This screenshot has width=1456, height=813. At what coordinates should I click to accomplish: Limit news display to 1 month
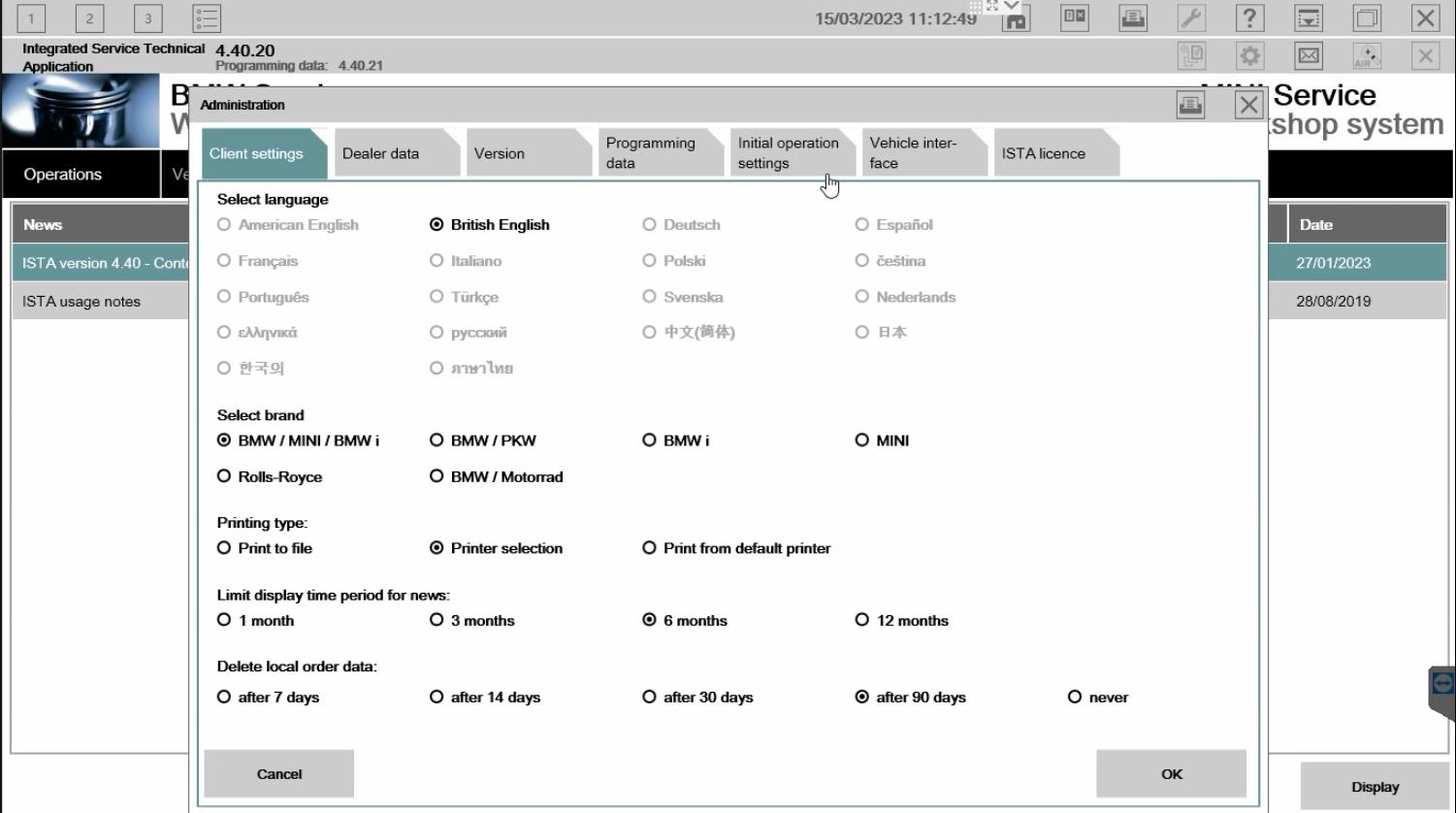coord(255,621)
